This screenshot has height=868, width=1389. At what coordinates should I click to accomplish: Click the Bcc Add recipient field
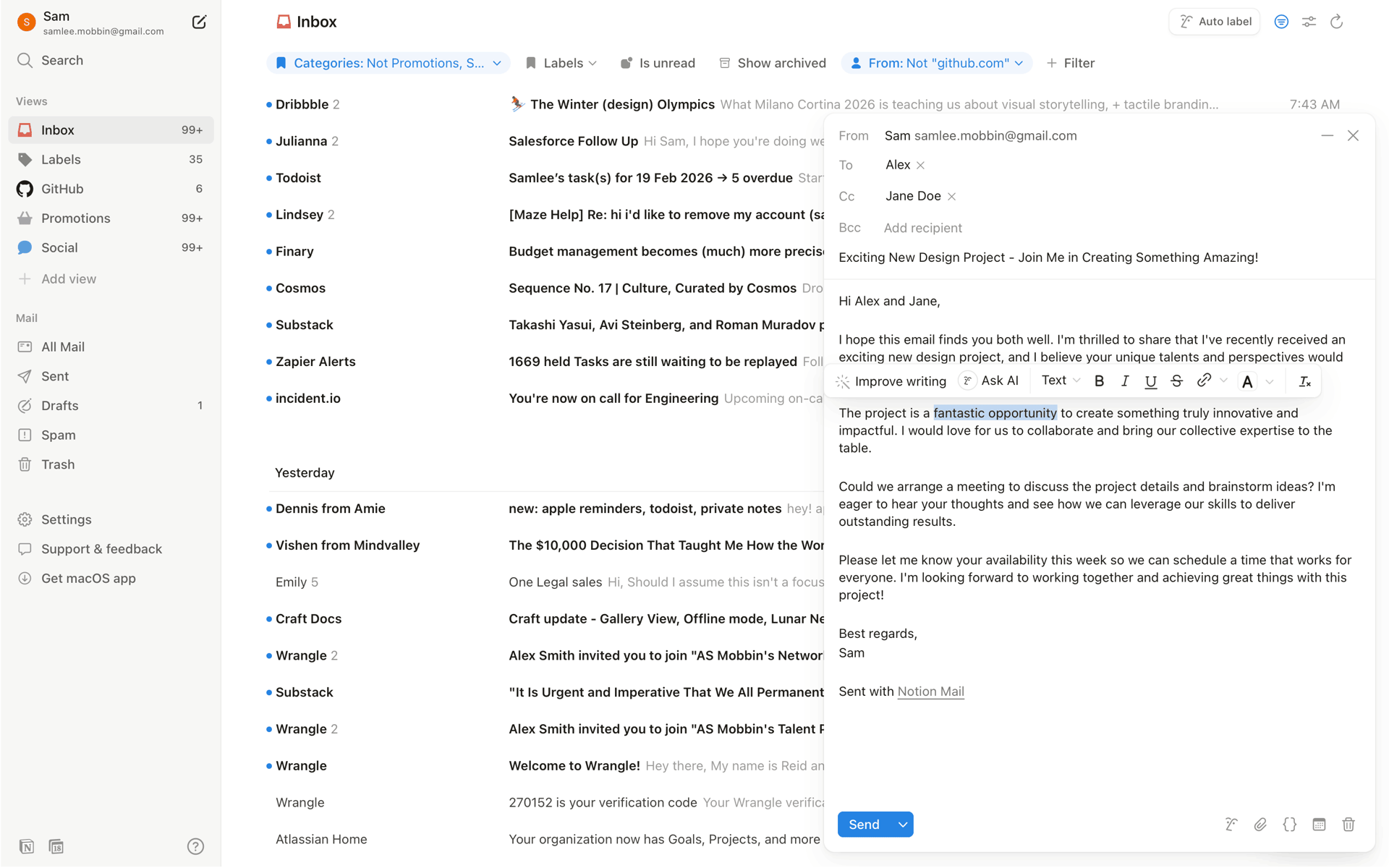point(923,228)
